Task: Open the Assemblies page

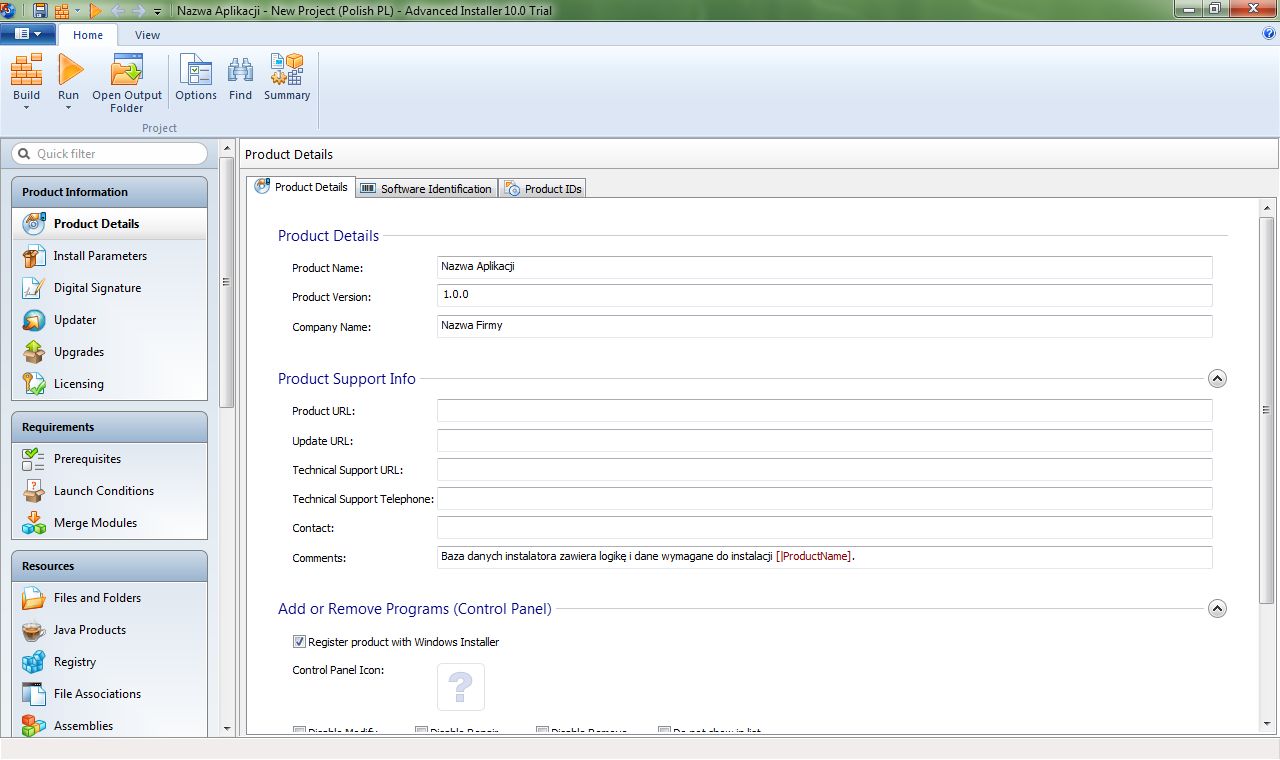Action: 110,726
